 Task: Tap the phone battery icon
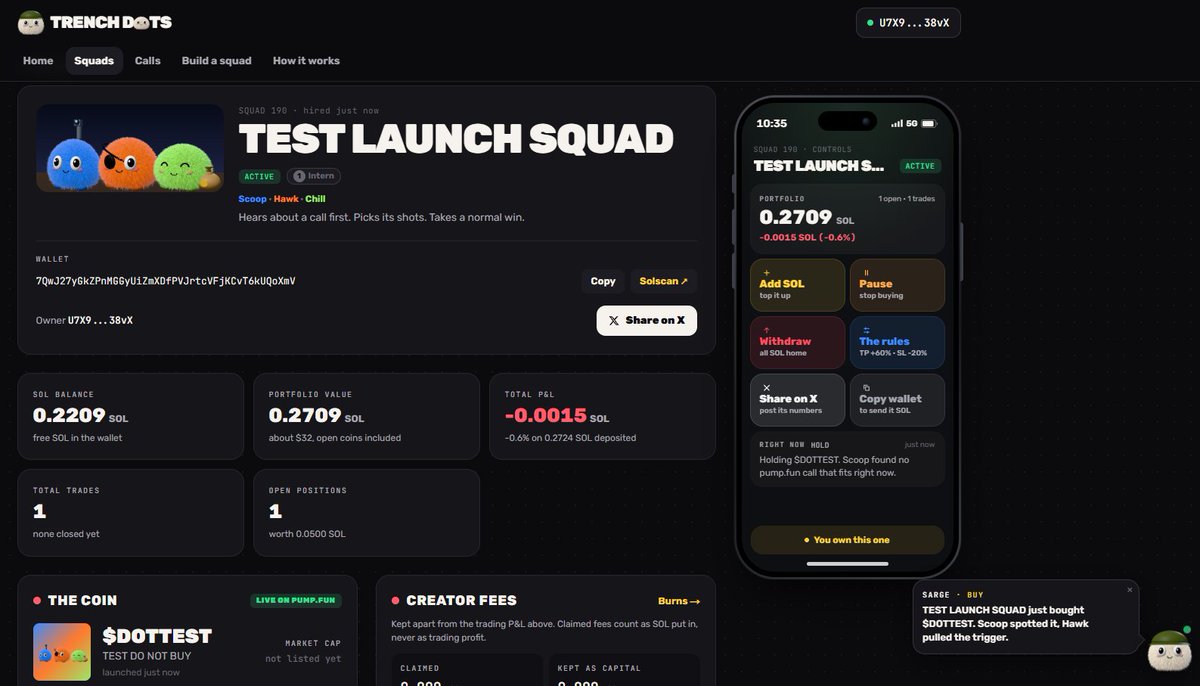click(x=928, y=124)
